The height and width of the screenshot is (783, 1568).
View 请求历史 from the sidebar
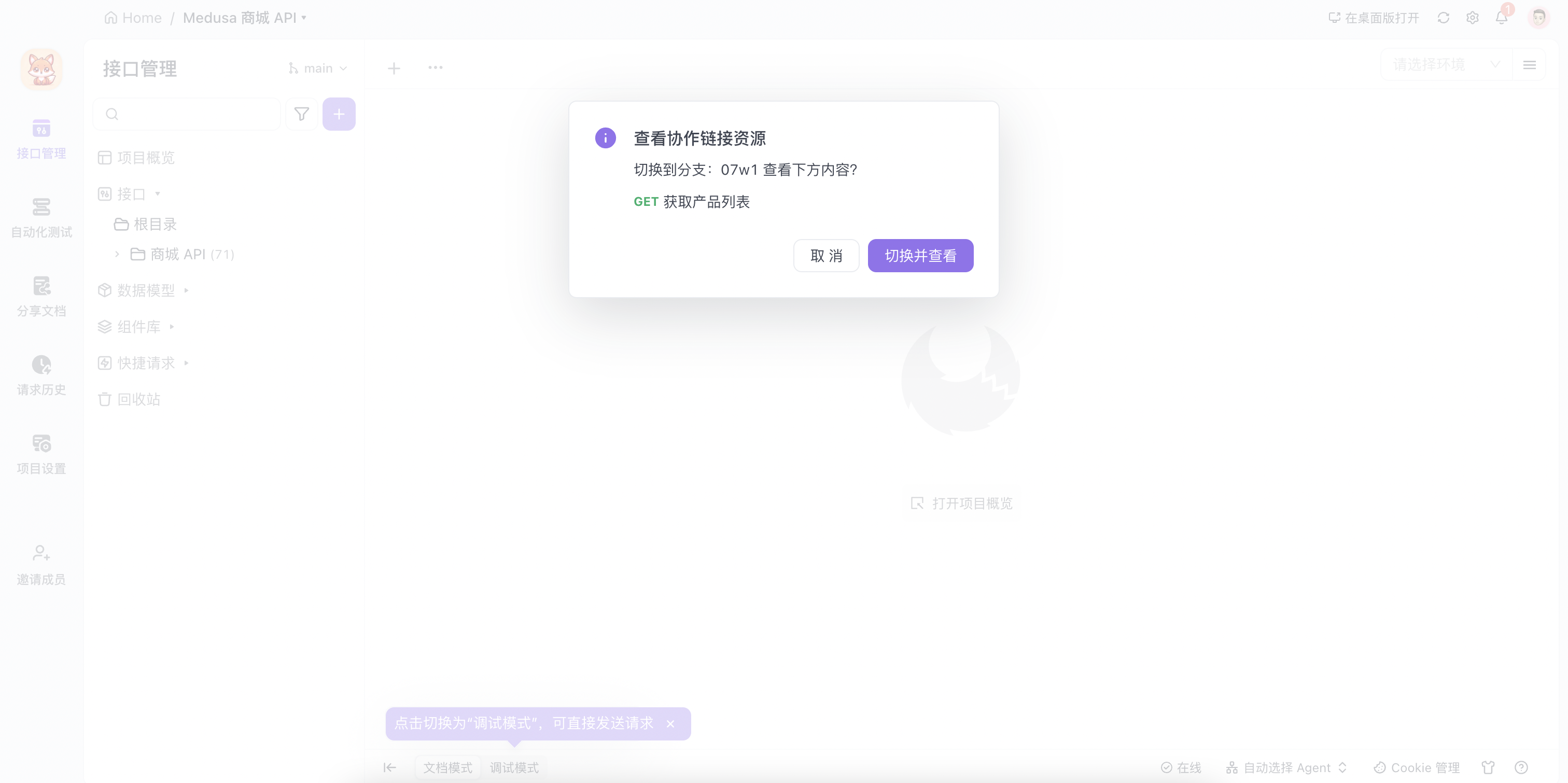[41, 375]
